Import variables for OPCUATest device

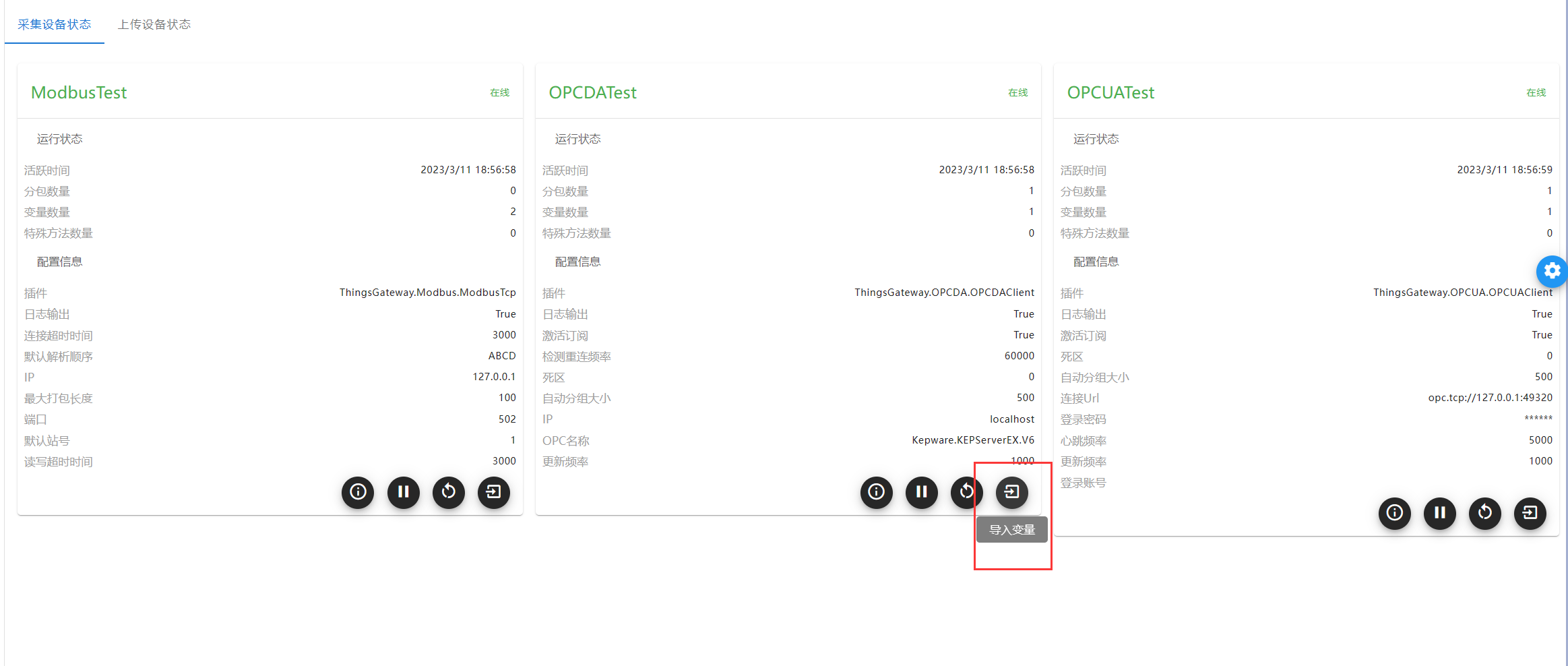pyautogui.click(x=1530, y=513)
